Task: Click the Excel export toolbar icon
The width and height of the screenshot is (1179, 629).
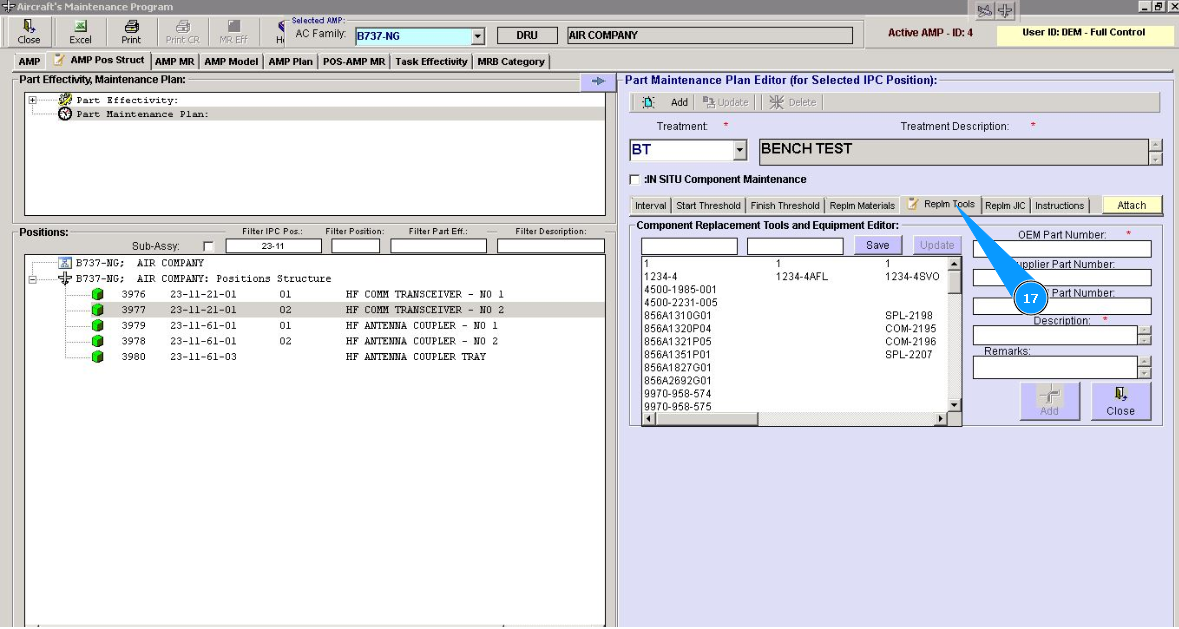Action: coord(80,27)
